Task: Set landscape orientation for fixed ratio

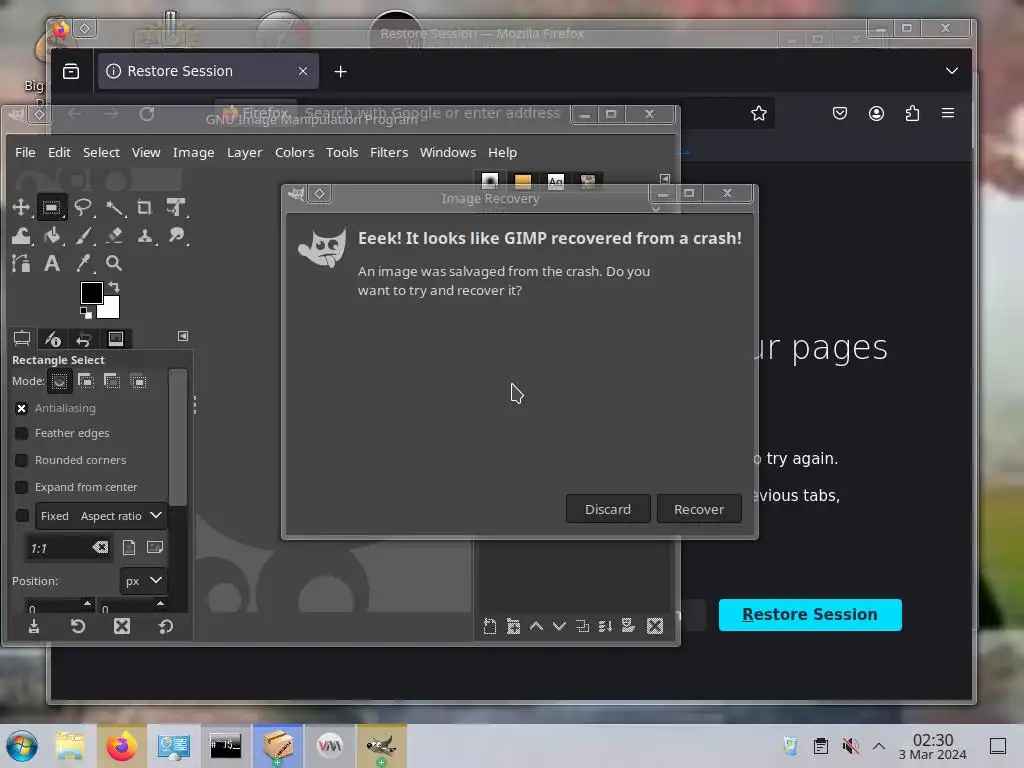Action: 155,547
